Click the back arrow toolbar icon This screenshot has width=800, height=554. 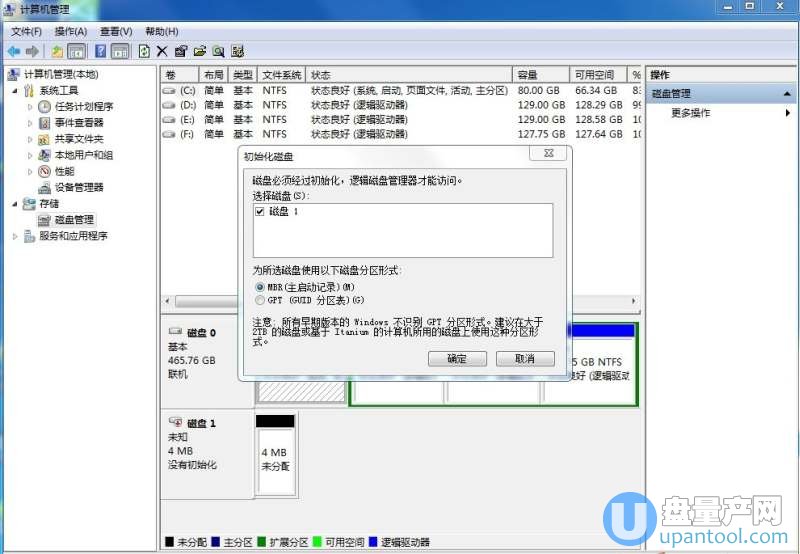(x=13, y=51)
